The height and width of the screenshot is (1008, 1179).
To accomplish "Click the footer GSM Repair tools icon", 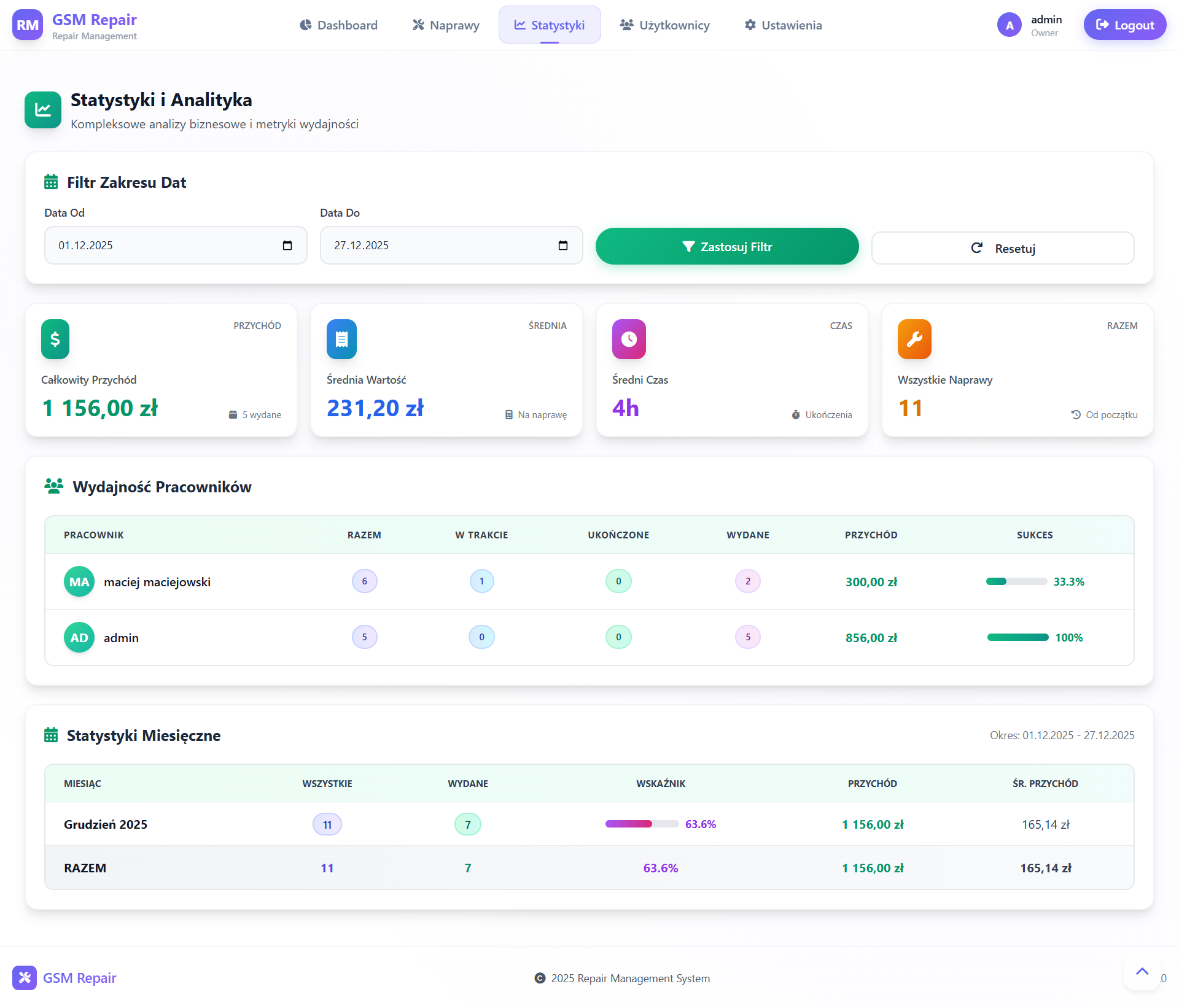I will (25, 978).
